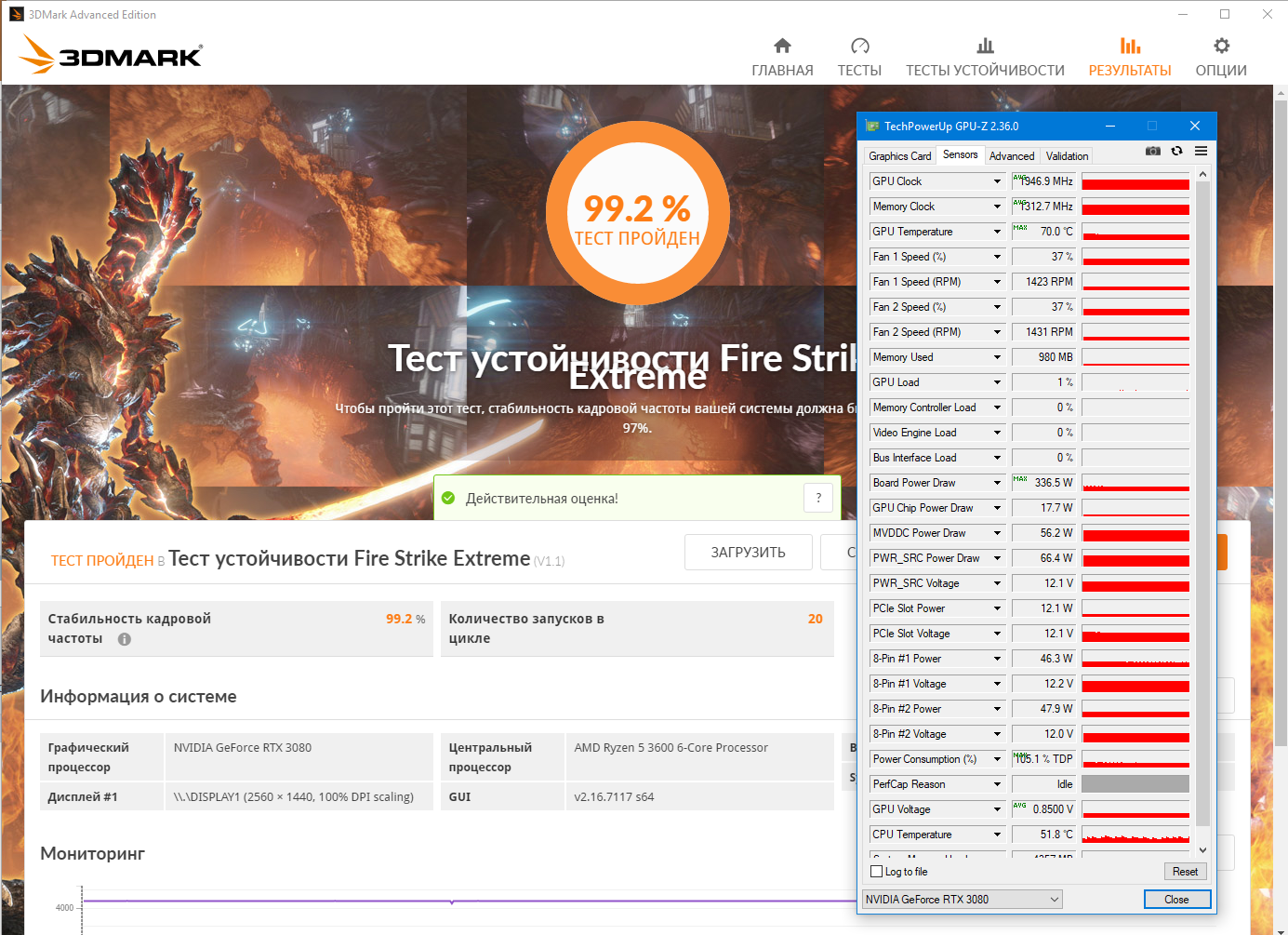Click the Fan 2 Speed 1431 RPM value
The width and height of the screenshot is (1288, 935).
(x=1043, y=332)
